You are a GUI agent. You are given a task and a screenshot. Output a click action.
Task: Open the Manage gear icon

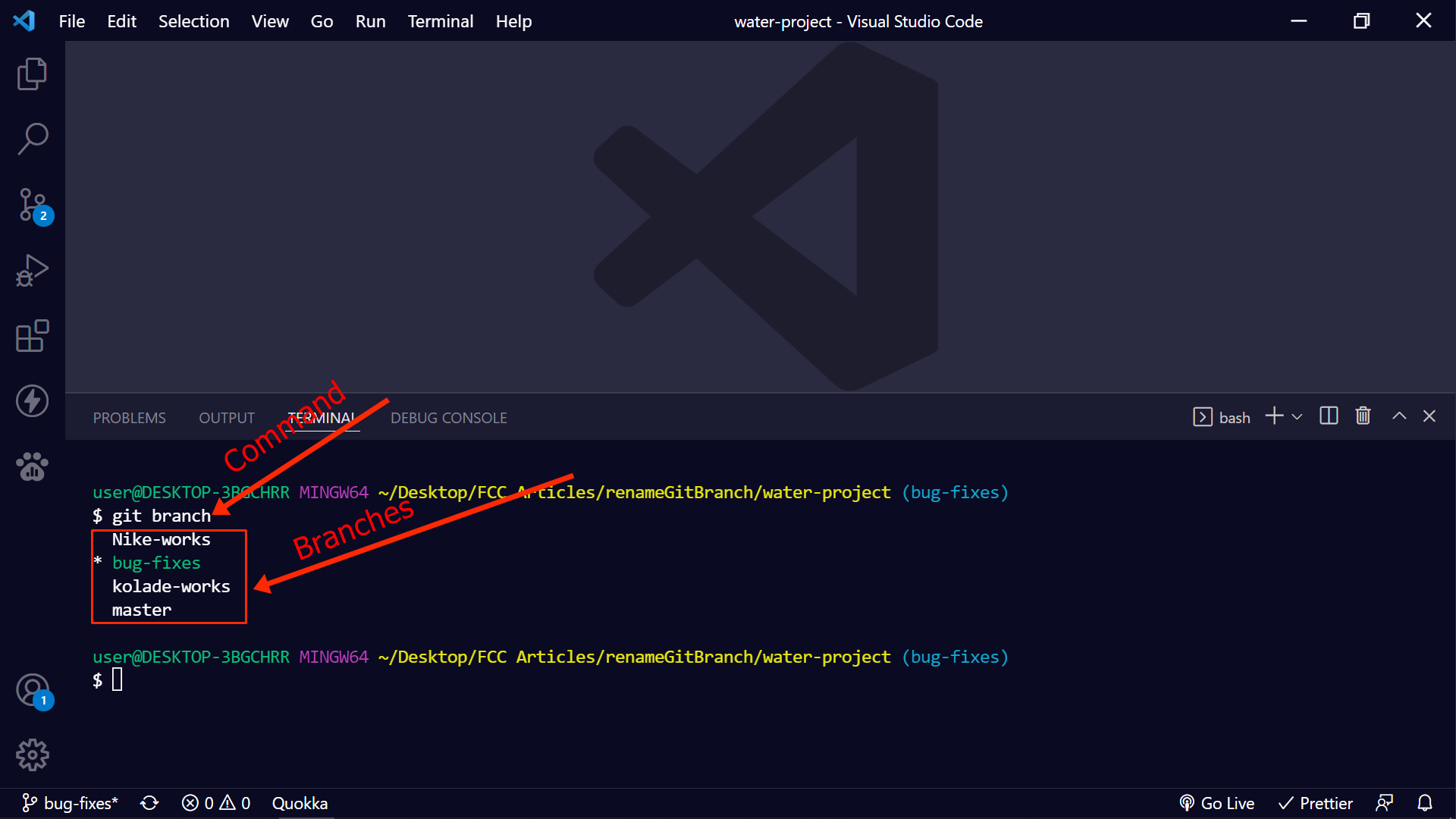(32, 755)
